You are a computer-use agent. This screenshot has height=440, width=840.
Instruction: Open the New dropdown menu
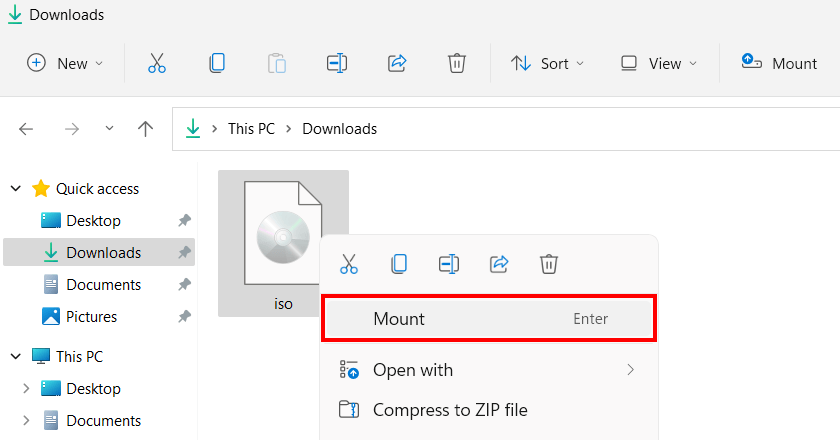(65, 63)
